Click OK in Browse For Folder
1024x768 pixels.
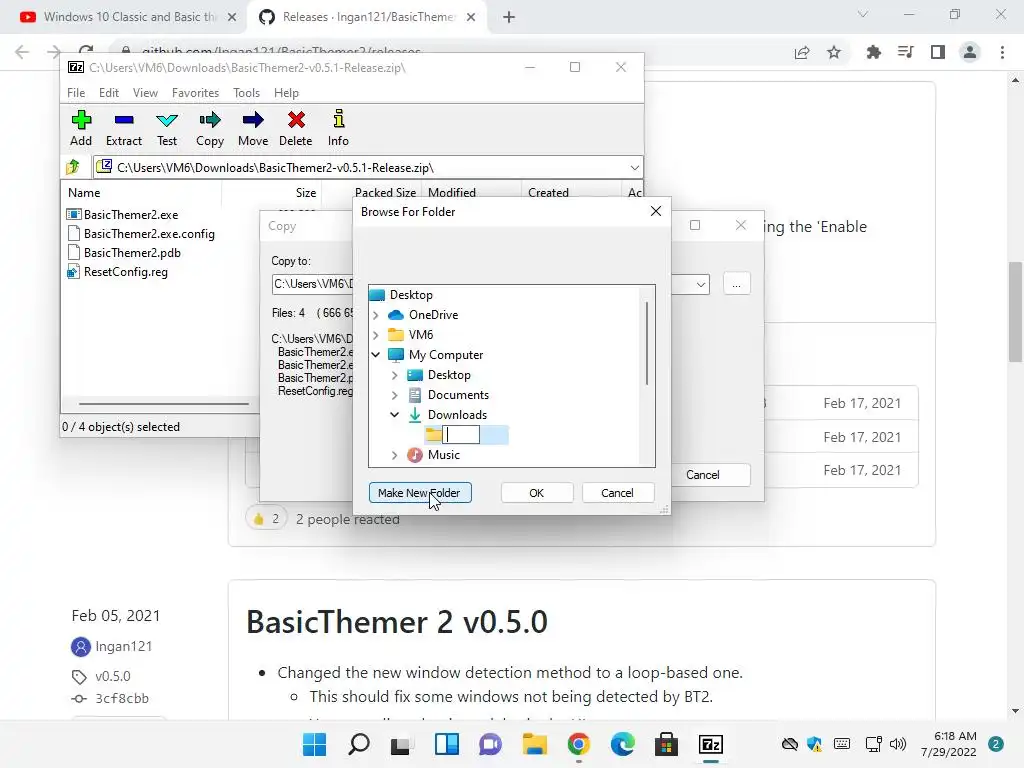point(537,493)
